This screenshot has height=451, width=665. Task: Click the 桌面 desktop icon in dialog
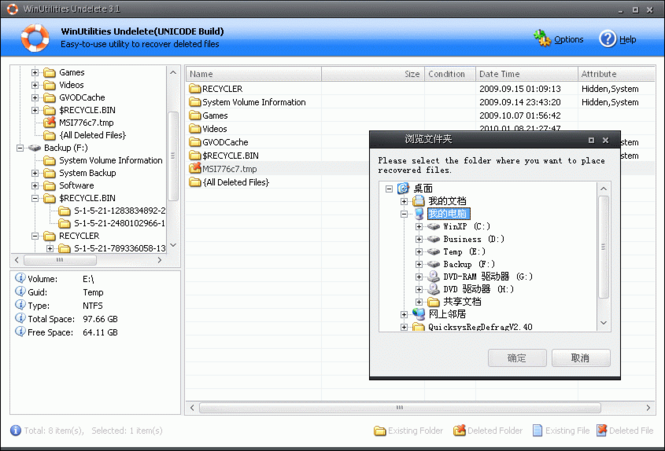point(403,188)
